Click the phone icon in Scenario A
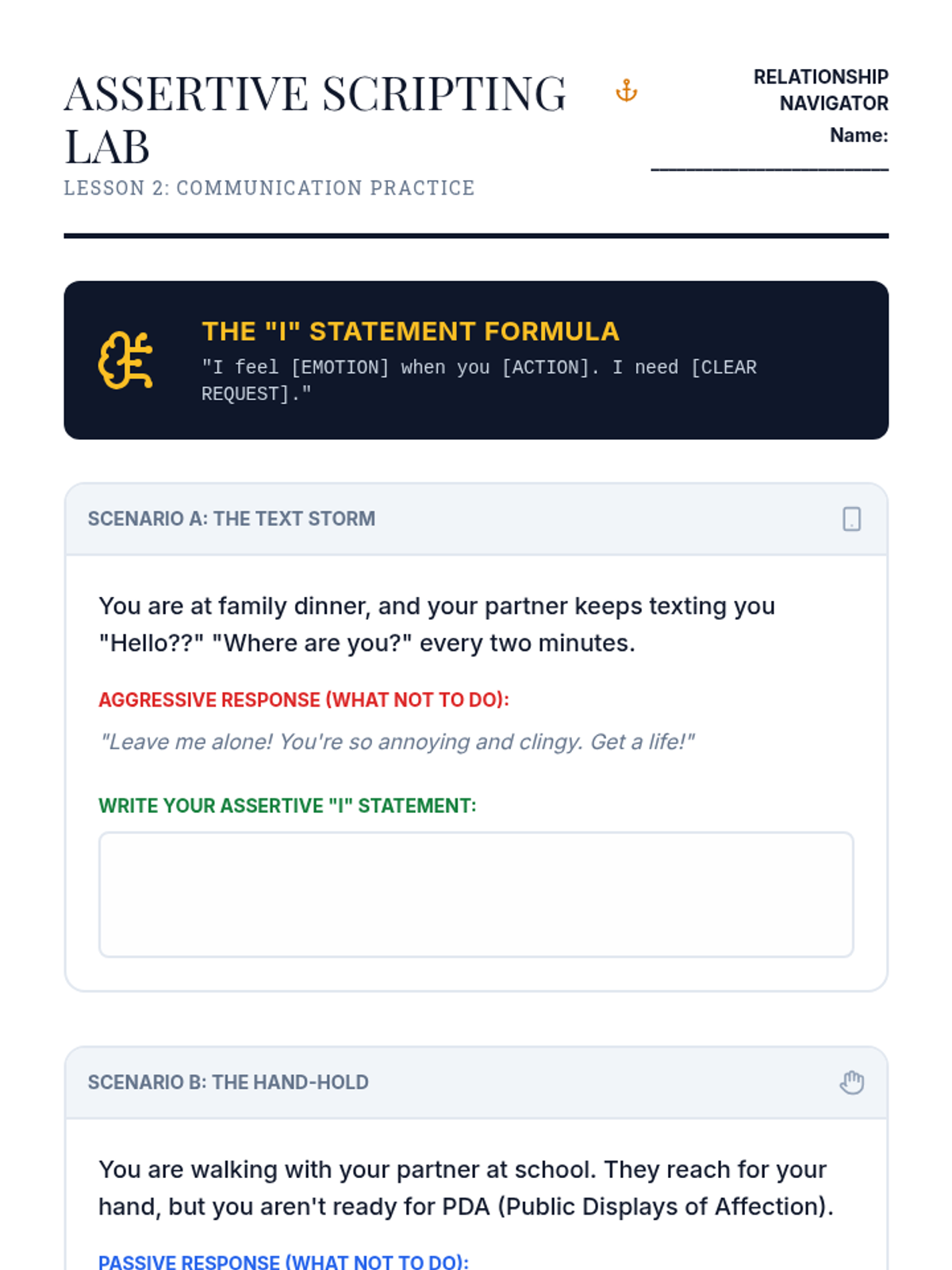The width and height of the screenshot is (952, 1270). tap(851, 519)
